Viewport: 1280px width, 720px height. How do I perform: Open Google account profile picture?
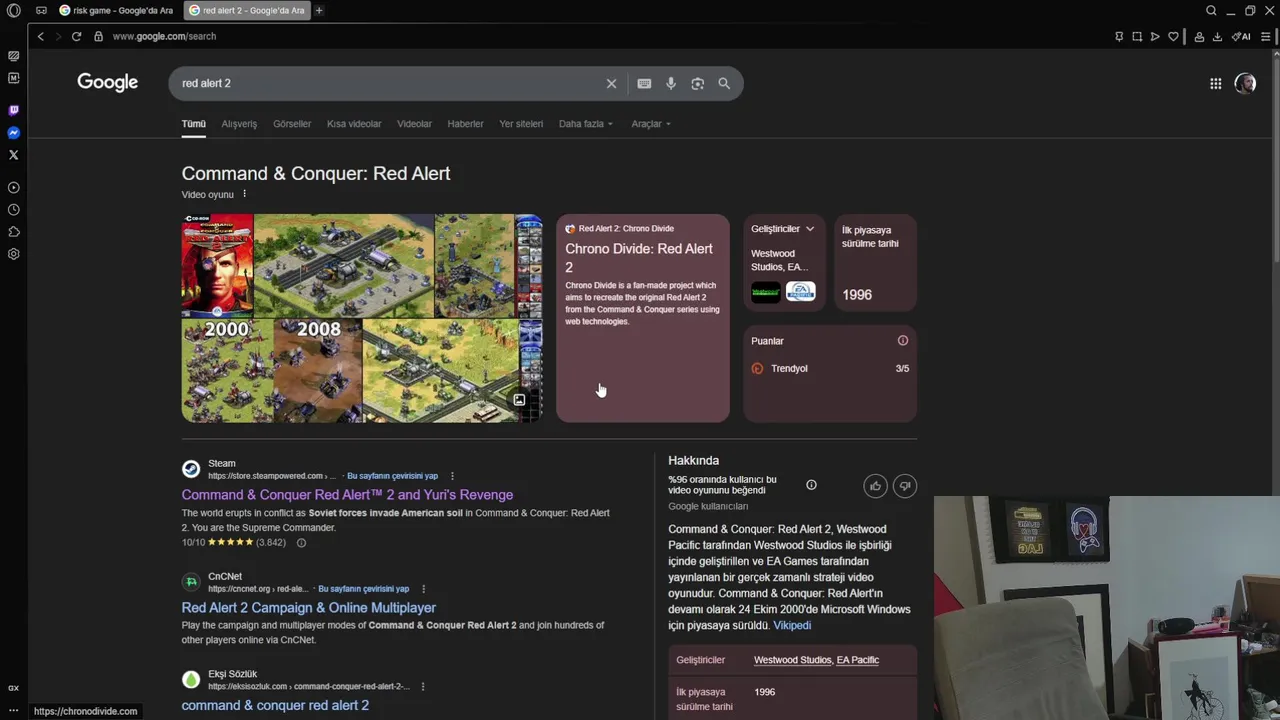point(1245,84)
